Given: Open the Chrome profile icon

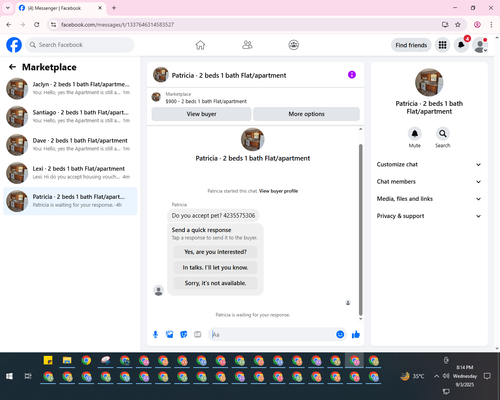Looking at the screenshot, I should 477,25.
